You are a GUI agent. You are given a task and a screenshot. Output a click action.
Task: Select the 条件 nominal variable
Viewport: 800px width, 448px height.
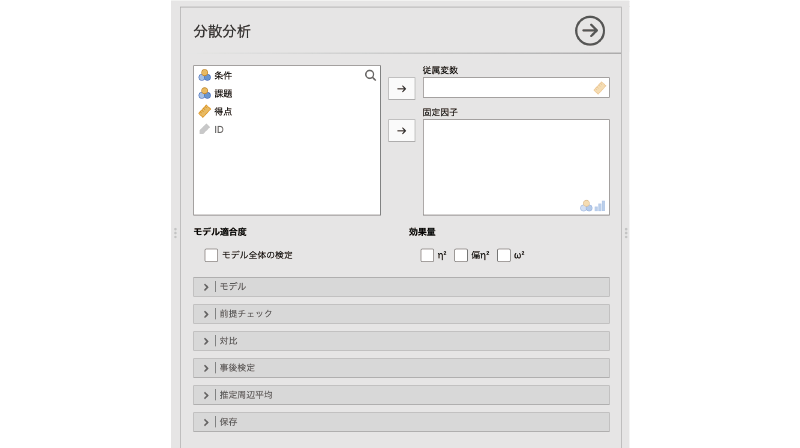tap(222, 75)
